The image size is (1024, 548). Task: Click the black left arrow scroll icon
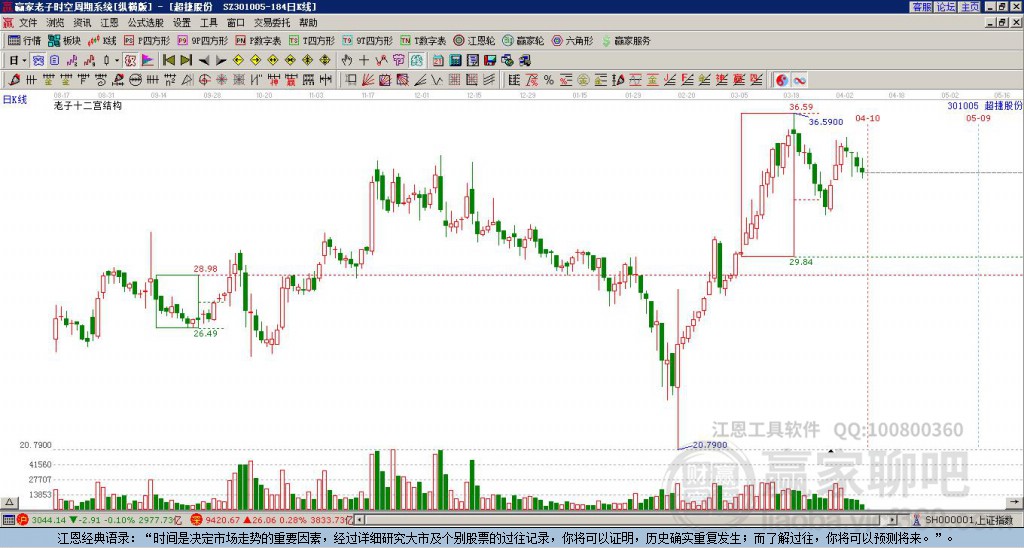pos(204,61)
